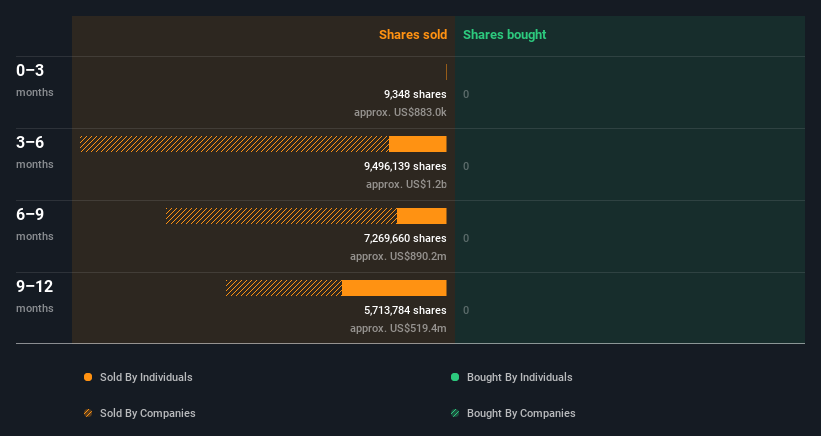Select the 6–9 months row label
Image resolution: width=821 pixels, height=436 pixels.
pos(35,225)
